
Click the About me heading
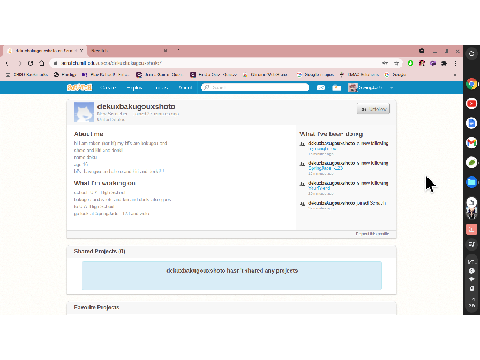89,134
